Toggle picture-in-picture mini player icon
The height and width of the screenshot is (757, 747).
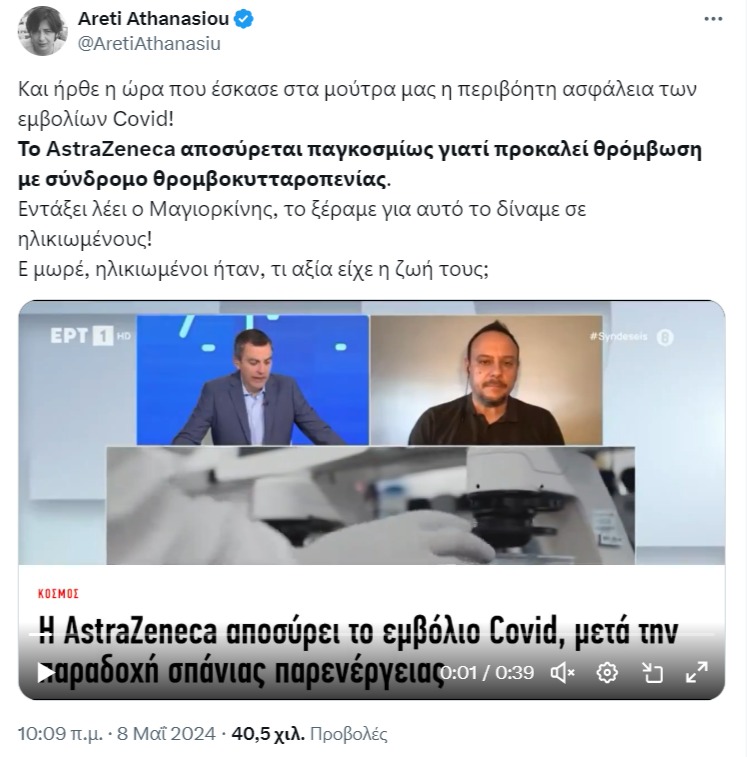(x=652, y=672)
